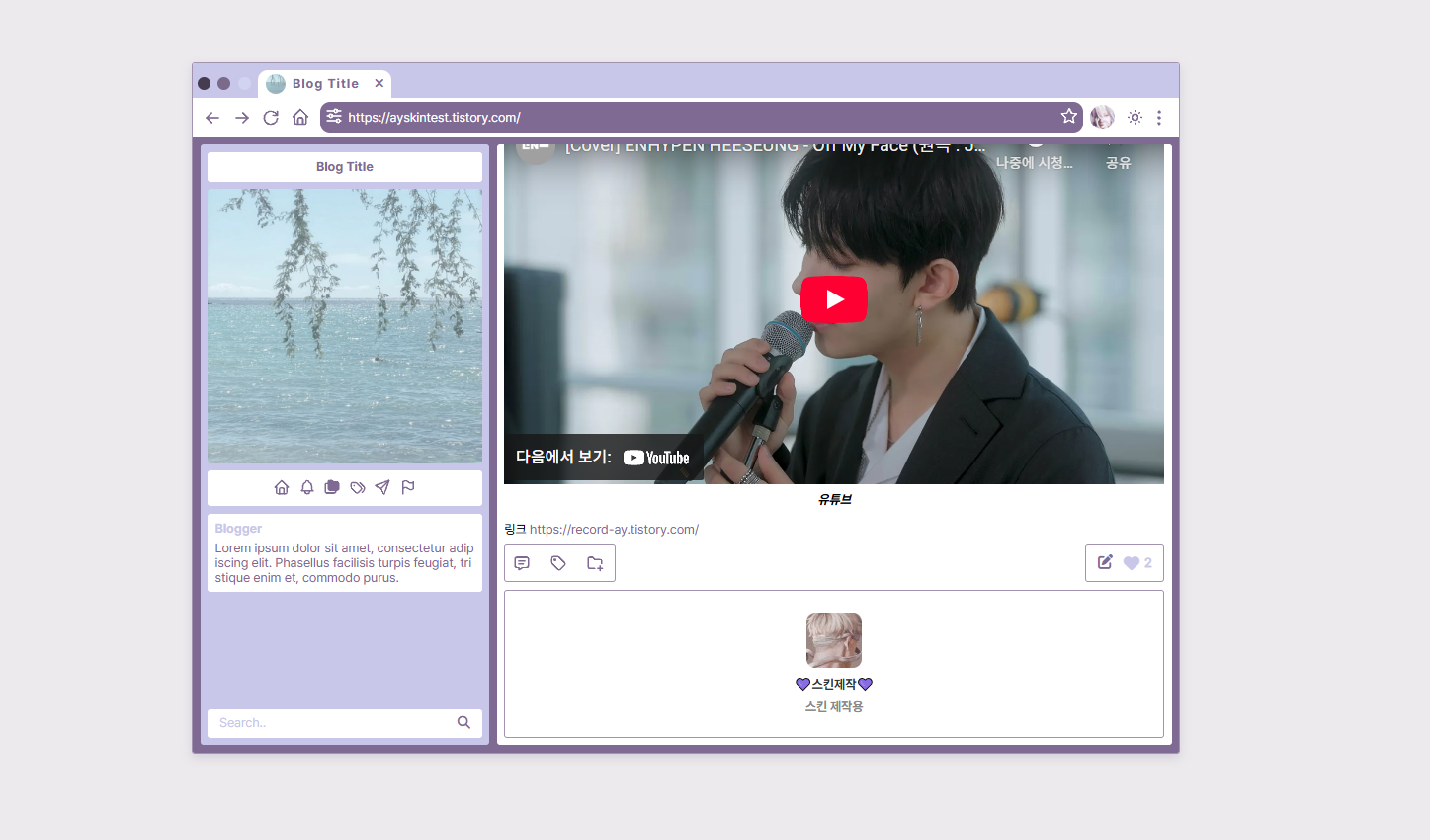Click the tag icon below the post
This screenshot has width=1430, height=840.
[x=558, y=563]
